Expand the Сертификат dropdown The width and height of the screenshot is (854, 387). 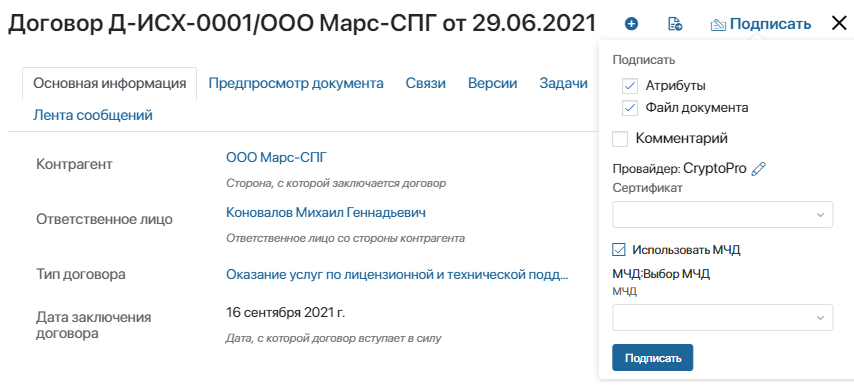click(x=722, y=214)
